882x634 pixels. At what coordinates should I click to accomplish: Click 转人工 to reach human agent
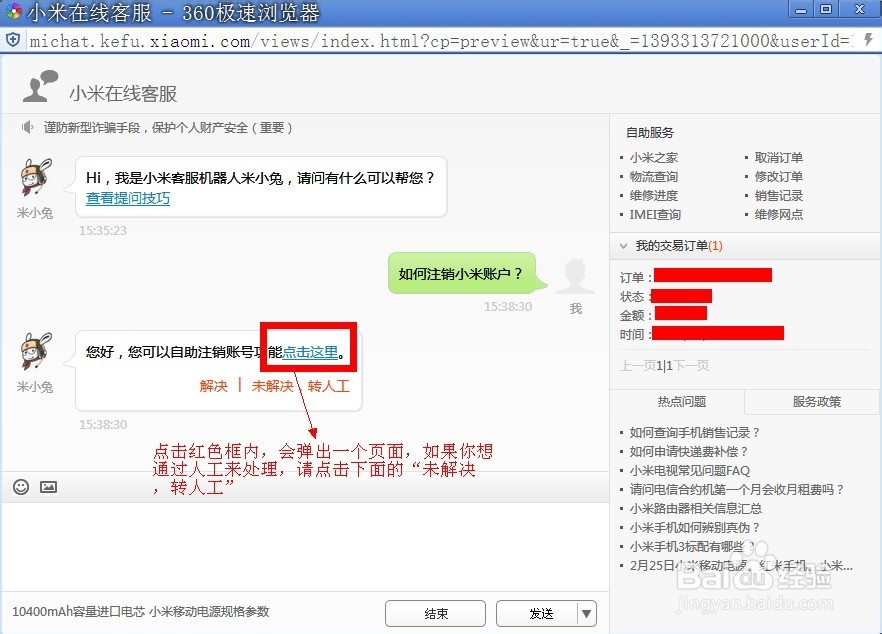tap(328, 386)
